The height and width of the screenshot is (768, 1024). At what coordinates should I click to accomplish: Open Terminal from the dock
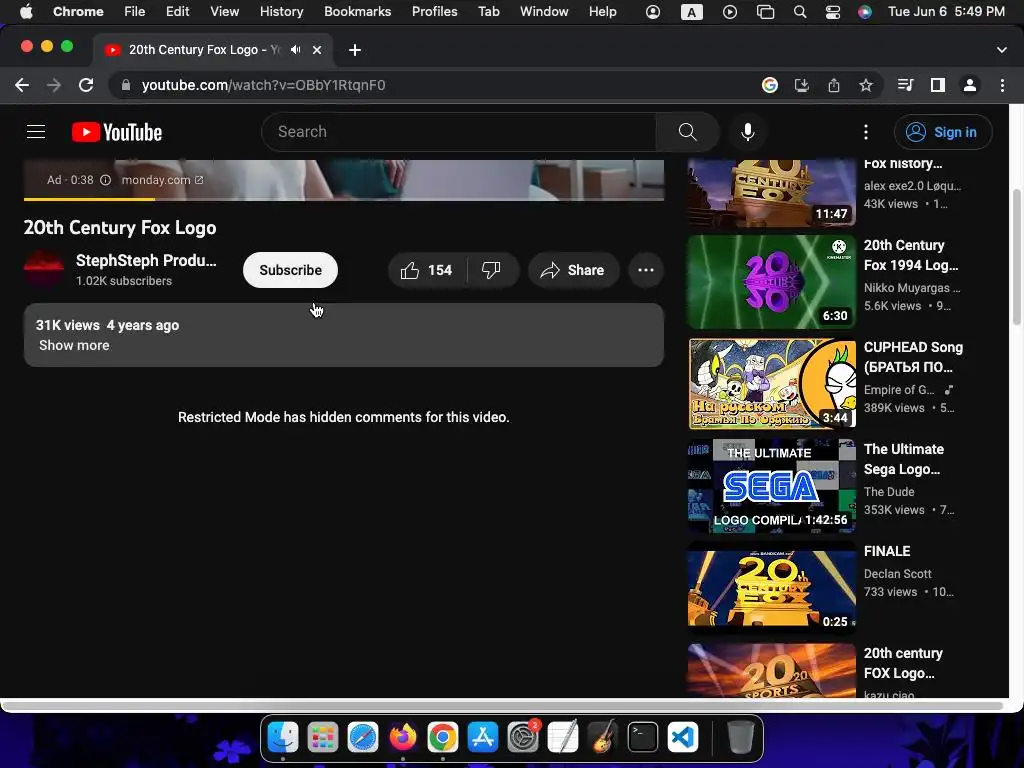[643, 738]
